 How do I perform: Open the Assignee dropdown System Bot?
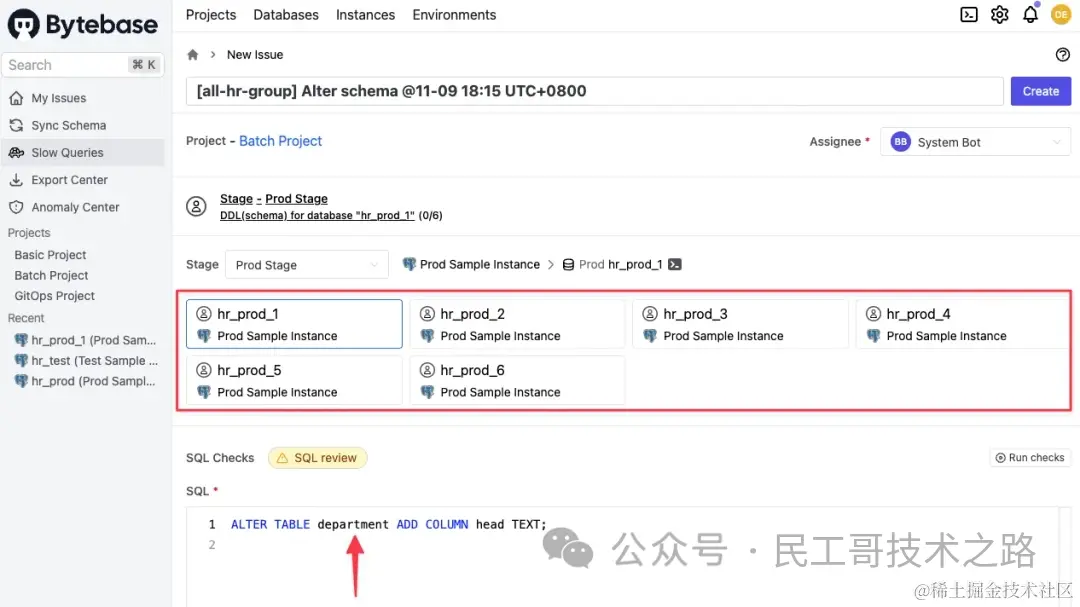(975, 142)
